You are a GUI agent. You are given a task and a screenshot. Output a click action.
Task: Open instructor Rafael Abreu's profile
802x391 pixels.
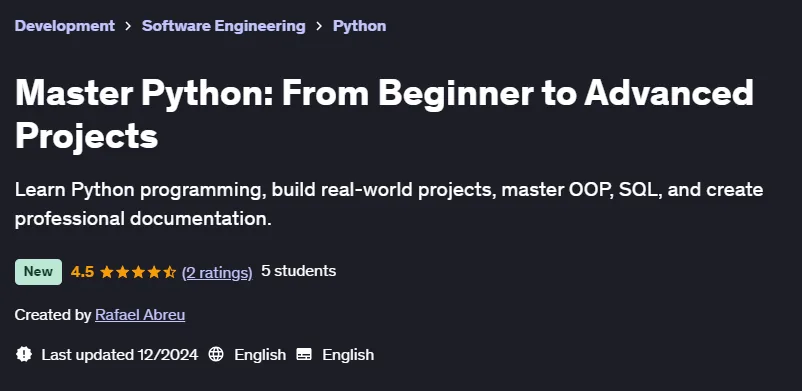140,315
